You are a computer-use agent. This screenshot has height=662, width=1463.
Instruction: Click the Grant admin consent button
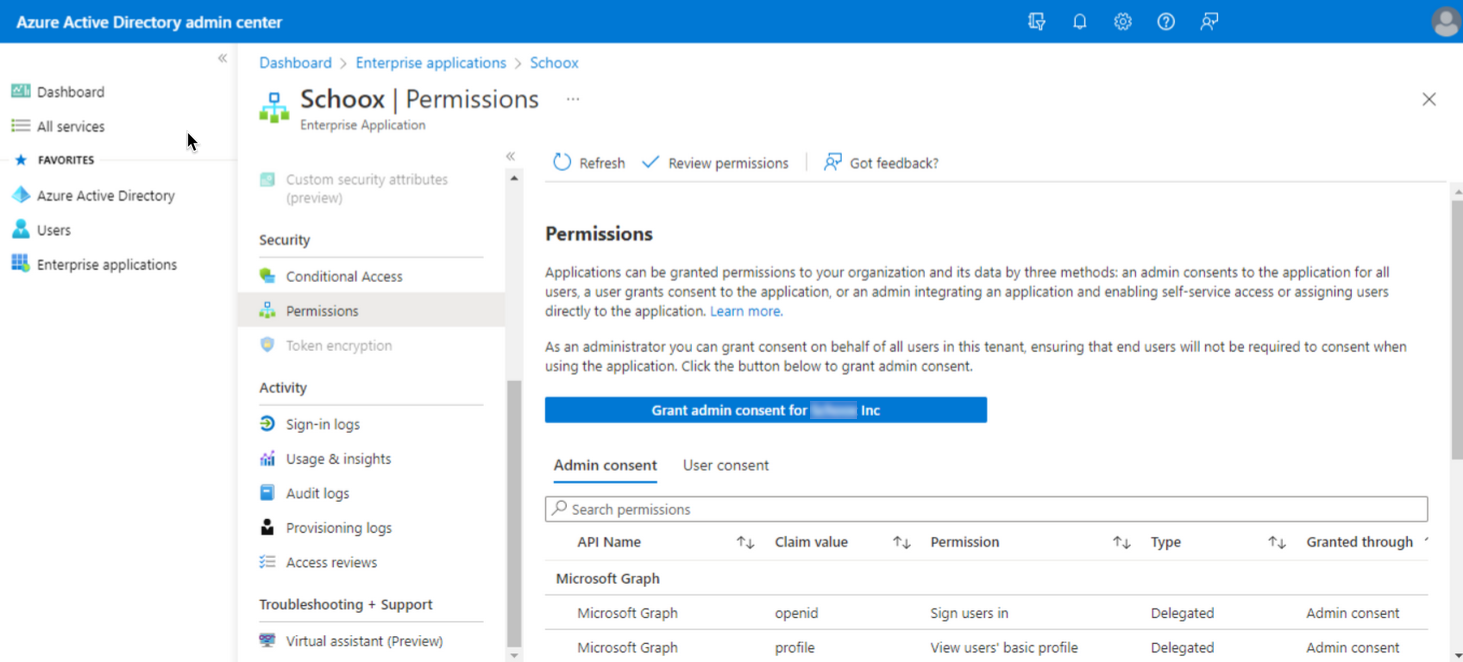tap(766, 410)
